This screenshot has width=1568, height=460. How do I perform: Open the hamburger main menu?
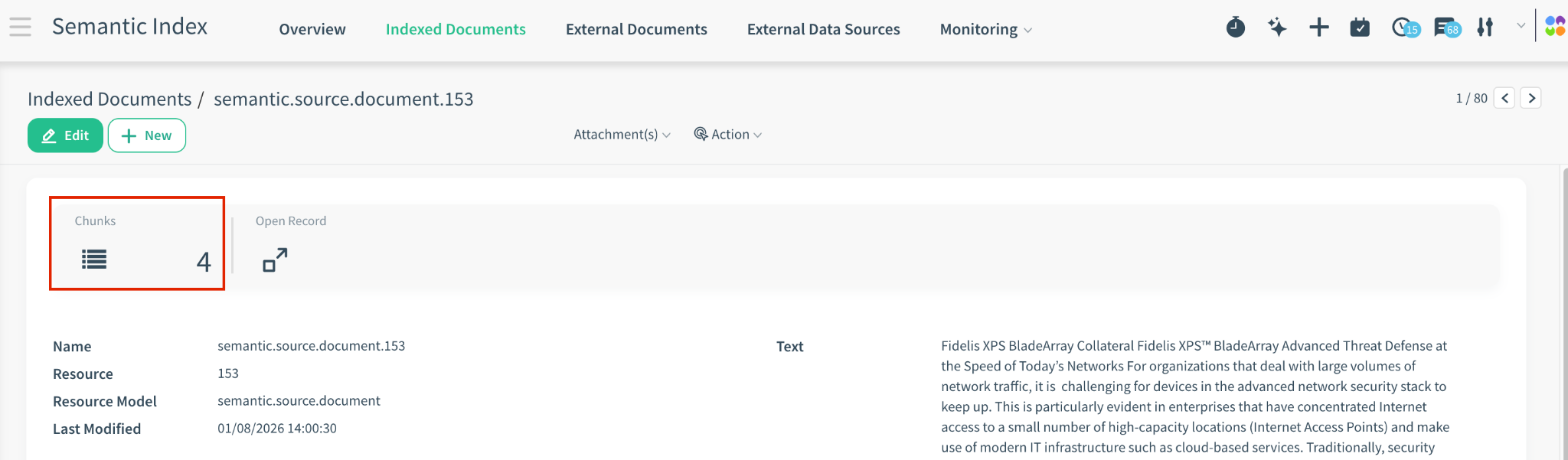pos(21,28)
